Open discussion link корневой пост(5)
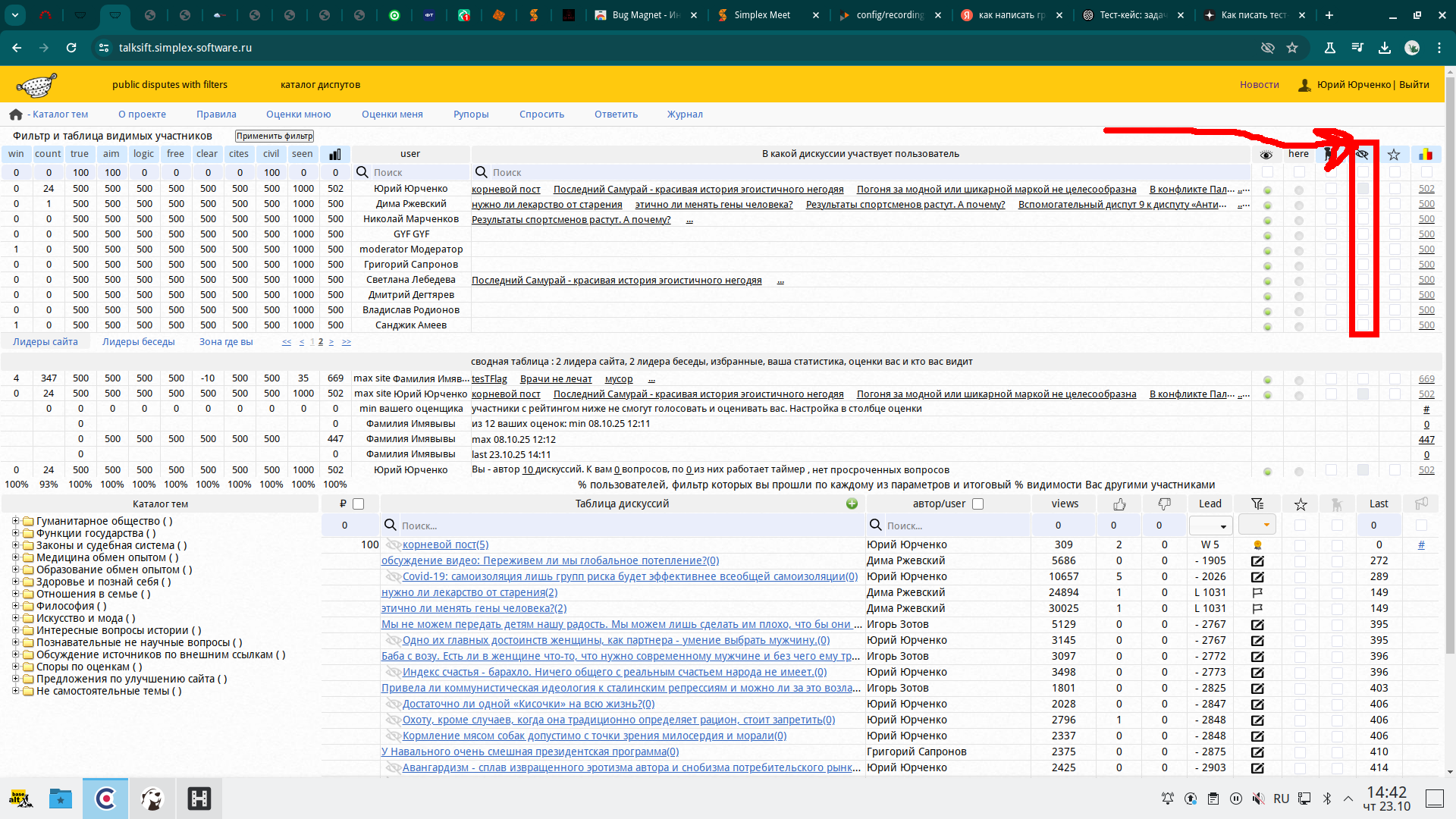 click(445, 544)
